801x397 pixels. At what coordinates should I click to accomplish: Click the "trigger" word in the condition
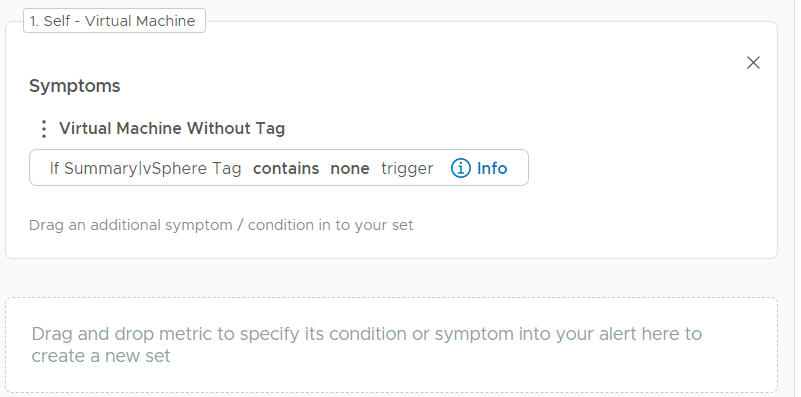(407, 169)
